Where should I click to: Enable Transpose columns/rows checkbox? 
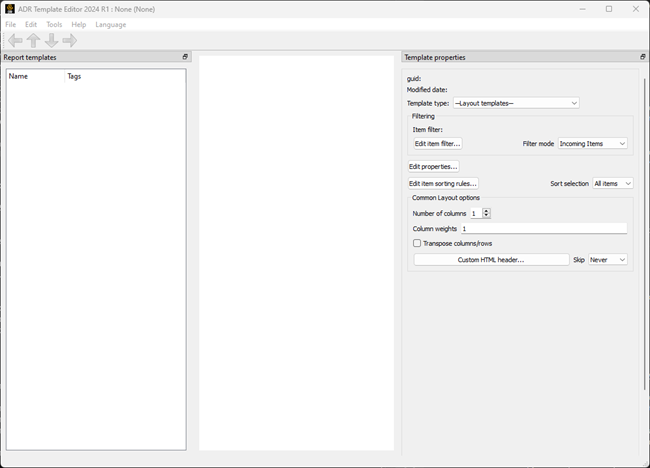[417, 243]
